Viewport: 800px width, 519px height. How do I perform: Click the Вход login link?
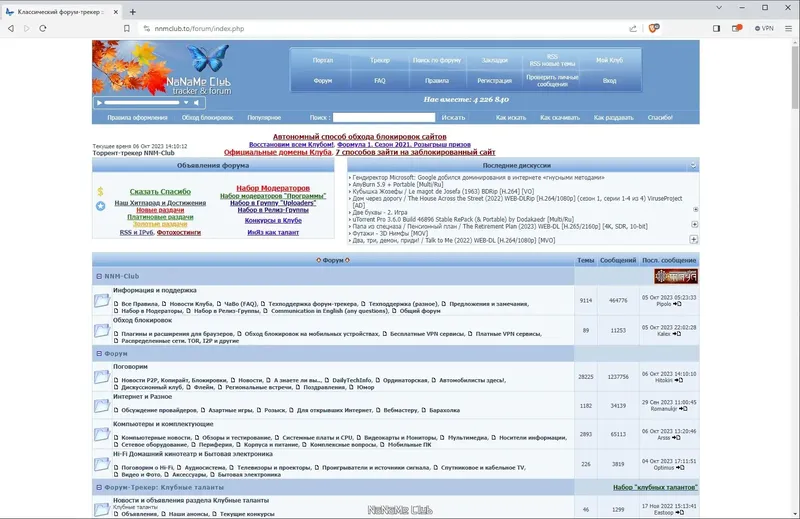coord(609,81)
